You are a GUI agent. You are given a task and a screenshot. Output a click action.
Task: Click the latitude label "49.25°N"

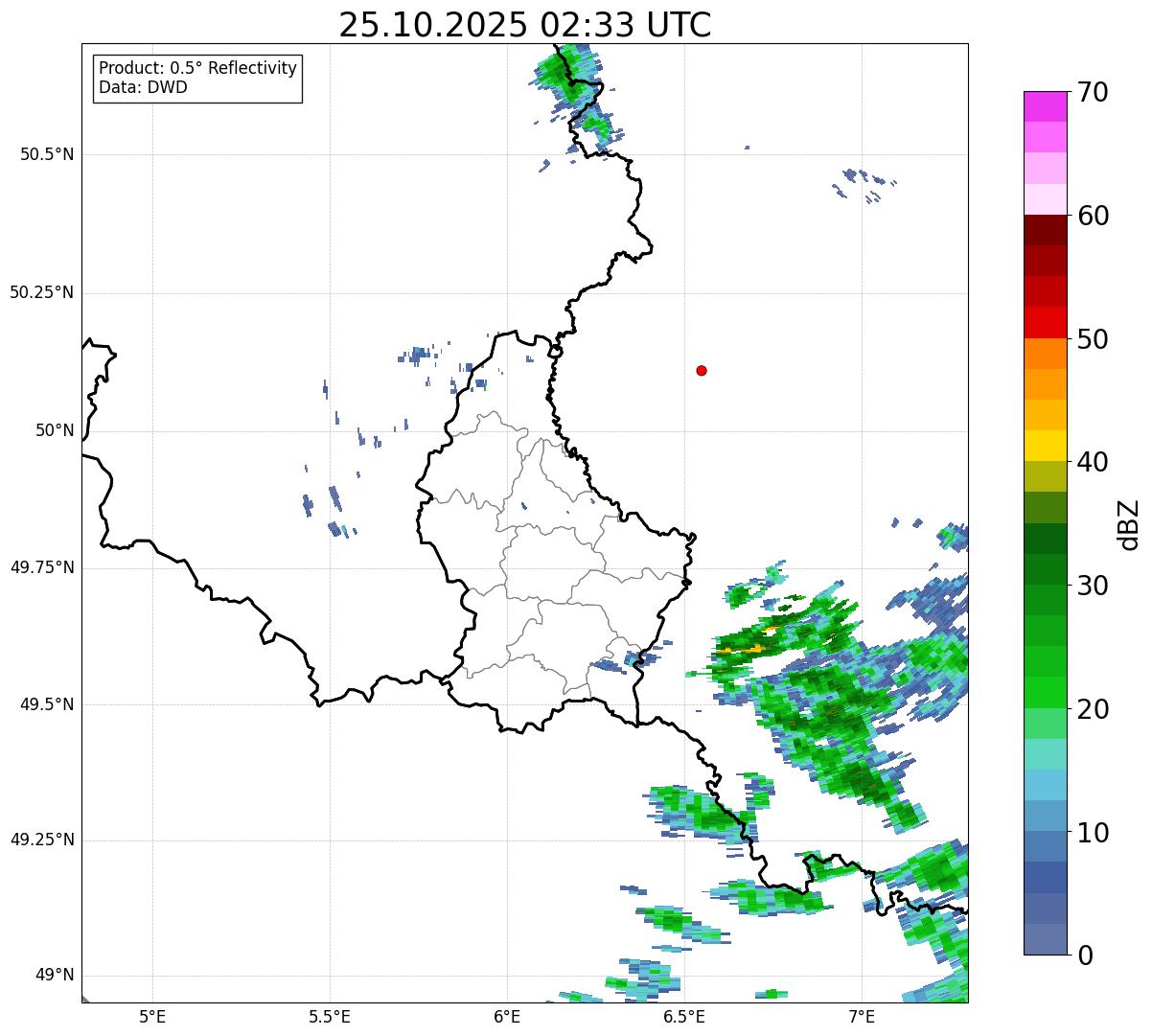coord(41,840)
